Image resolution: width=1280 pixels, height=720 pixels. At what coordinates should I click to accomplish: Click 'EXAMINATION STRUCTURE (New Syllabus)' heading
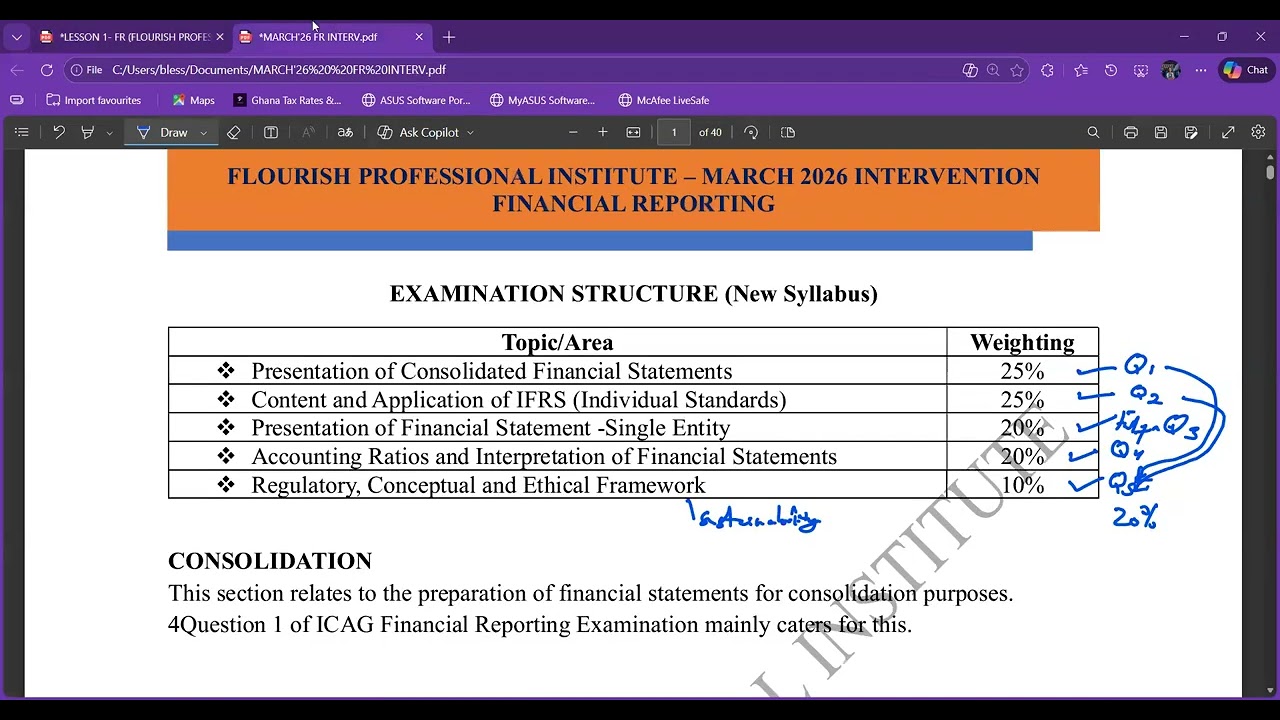point(633,294)
